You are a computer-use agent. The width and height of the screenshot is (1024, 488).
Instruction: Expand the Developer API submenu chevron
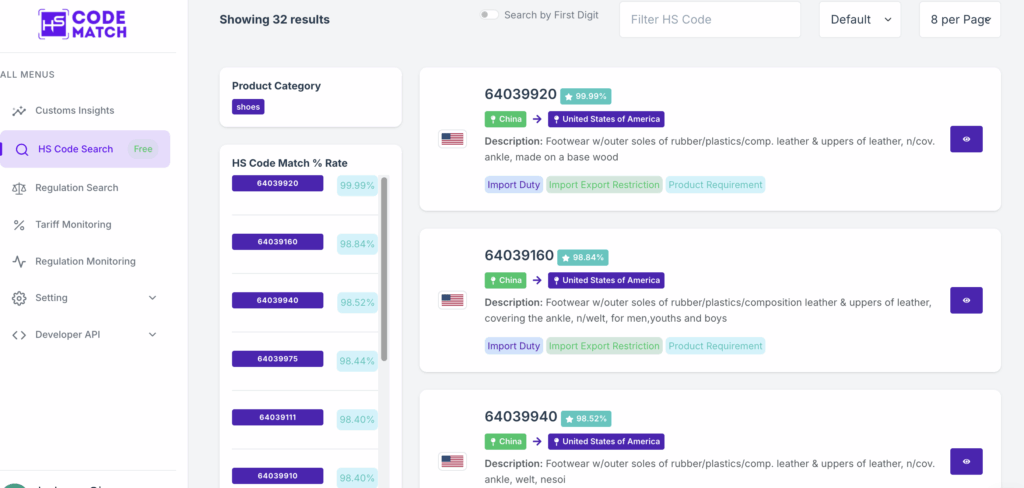[152, 335]
